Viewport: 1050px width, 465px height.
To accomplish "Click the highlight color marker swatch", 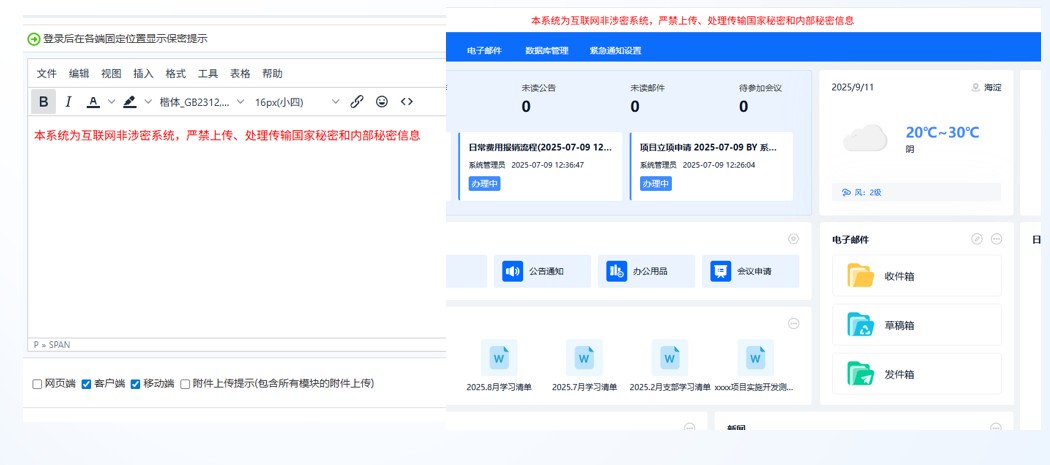I will click(130, 101).
